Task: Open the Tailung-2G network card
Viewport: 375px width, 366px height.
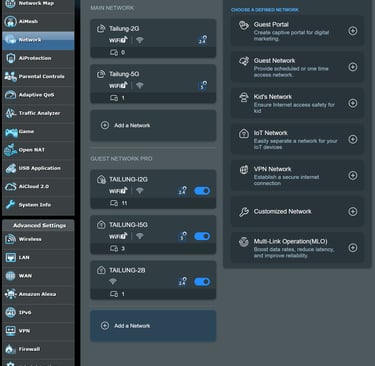Action: click(x=153, y=38)
